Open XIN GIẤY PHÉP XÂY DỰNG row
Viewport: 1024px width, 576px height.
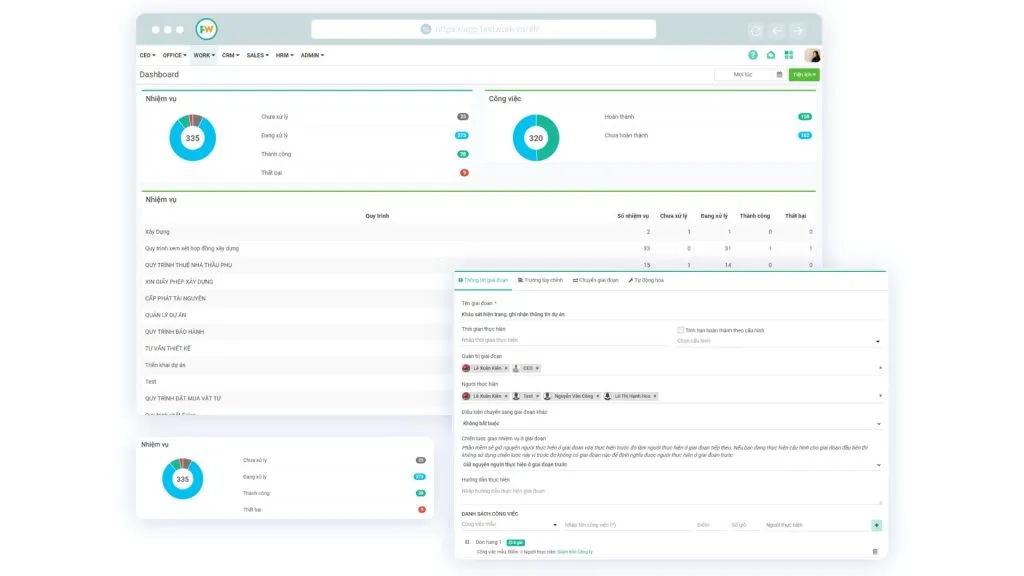297,282
